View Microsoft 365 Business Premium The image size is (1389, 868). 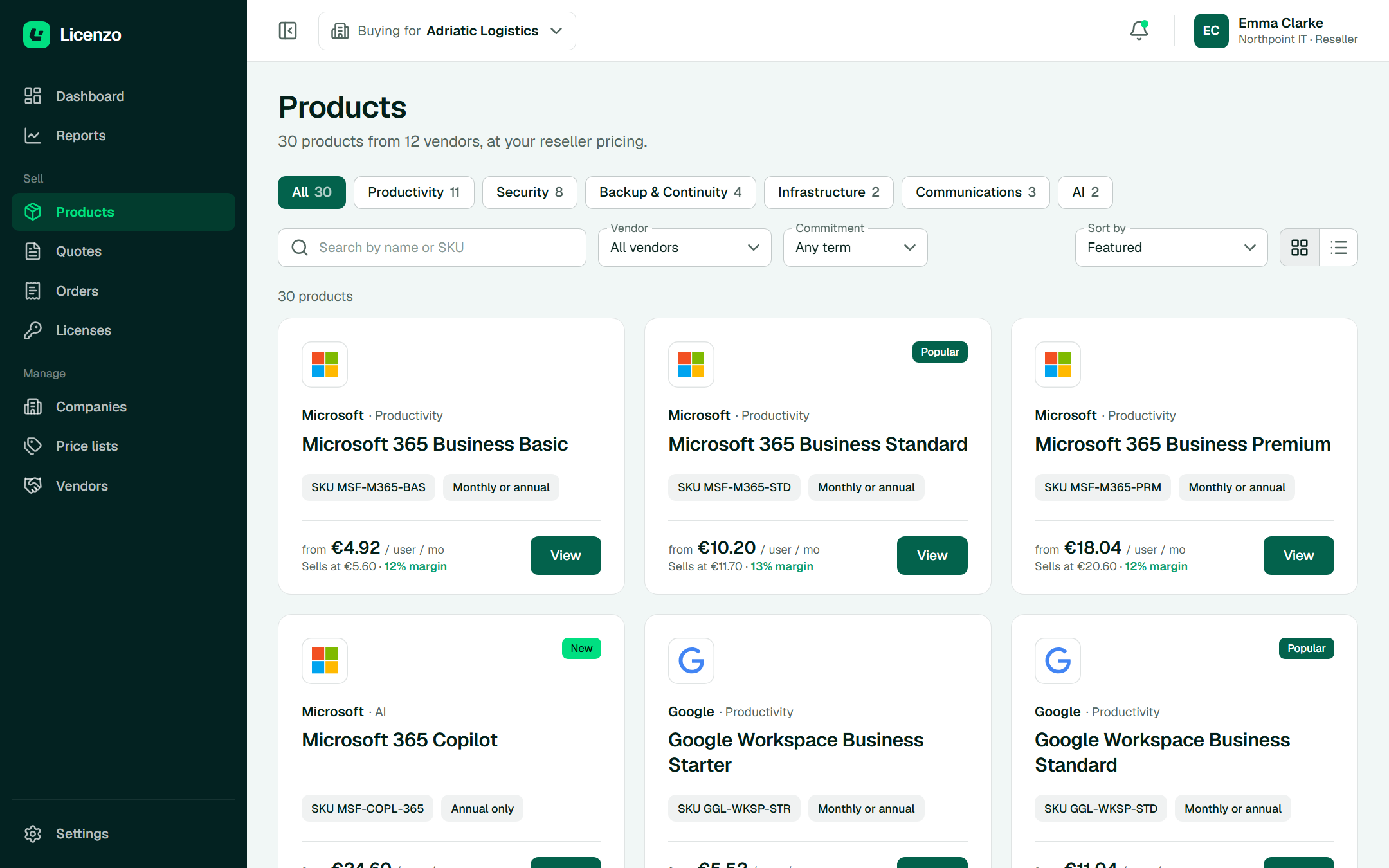click(1299, 556)
